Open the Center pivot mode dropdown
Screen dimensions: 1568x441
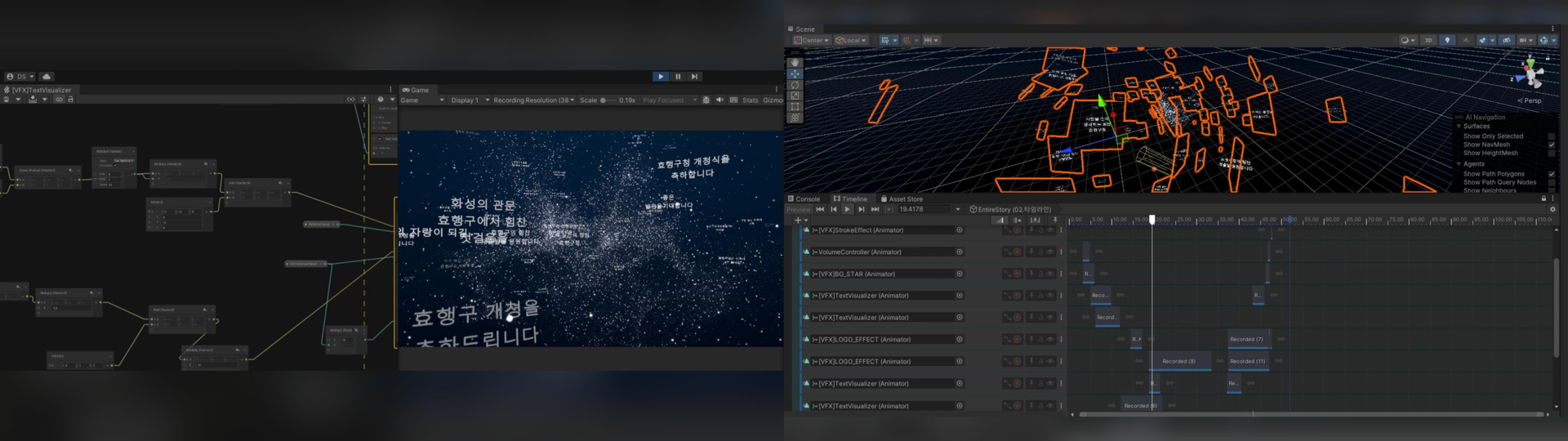coord(811,40)
